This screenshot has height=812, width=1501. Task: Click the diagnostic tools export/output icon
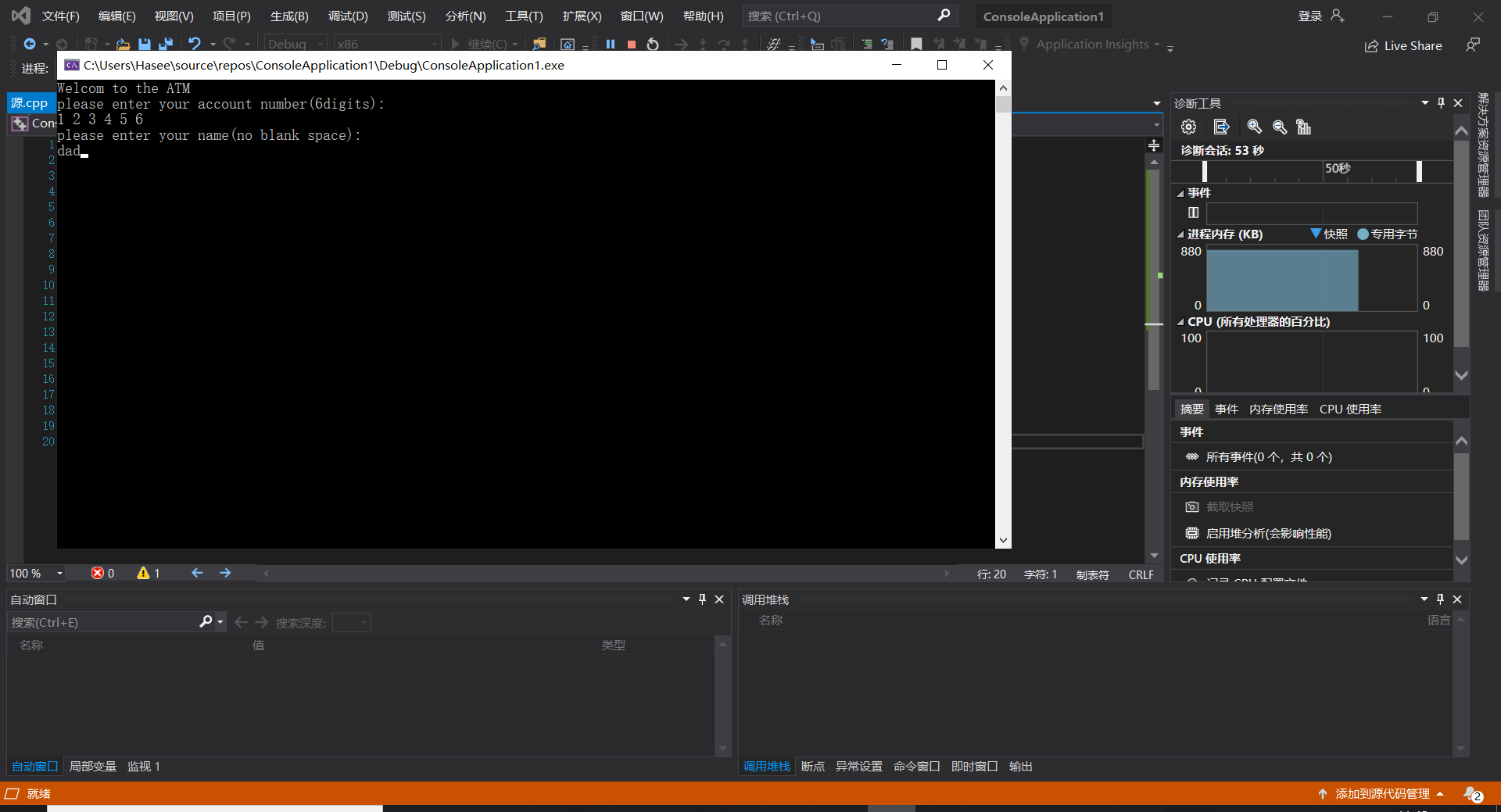[x=1221, y=127]
